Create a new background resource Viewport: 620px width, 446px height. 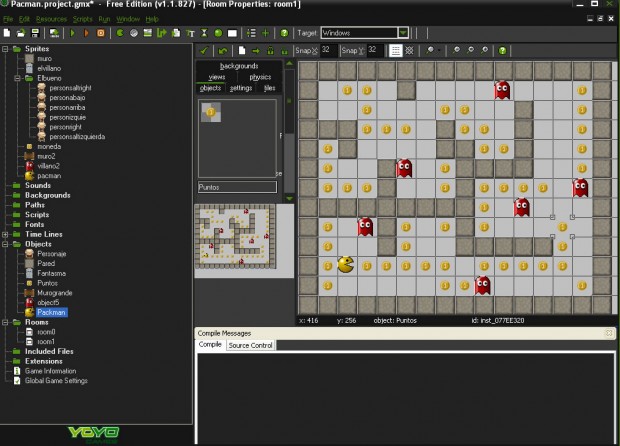tap(147, 33)
